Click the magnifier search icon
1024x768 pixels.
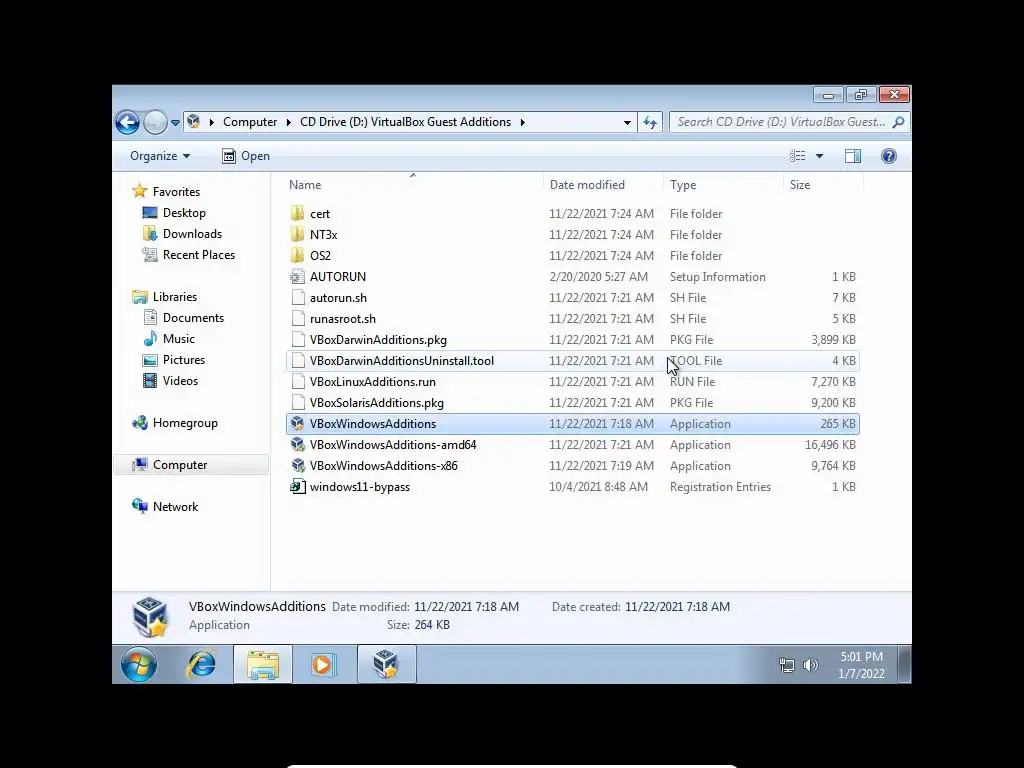pos(899,122)
